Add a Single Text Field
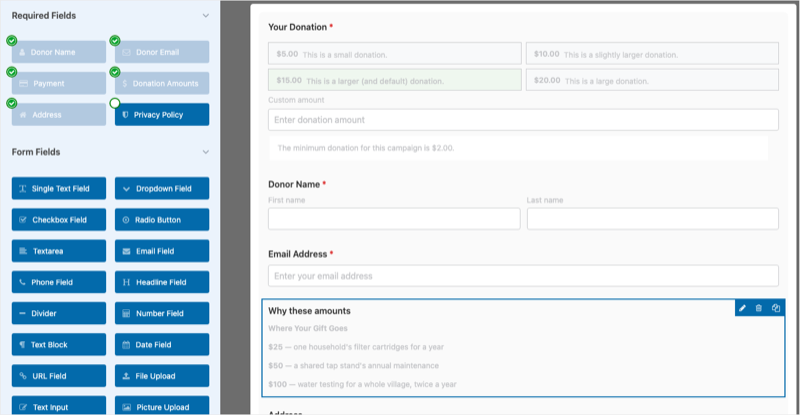The height and width of the screenshot is (415, 800). (59, 188)
